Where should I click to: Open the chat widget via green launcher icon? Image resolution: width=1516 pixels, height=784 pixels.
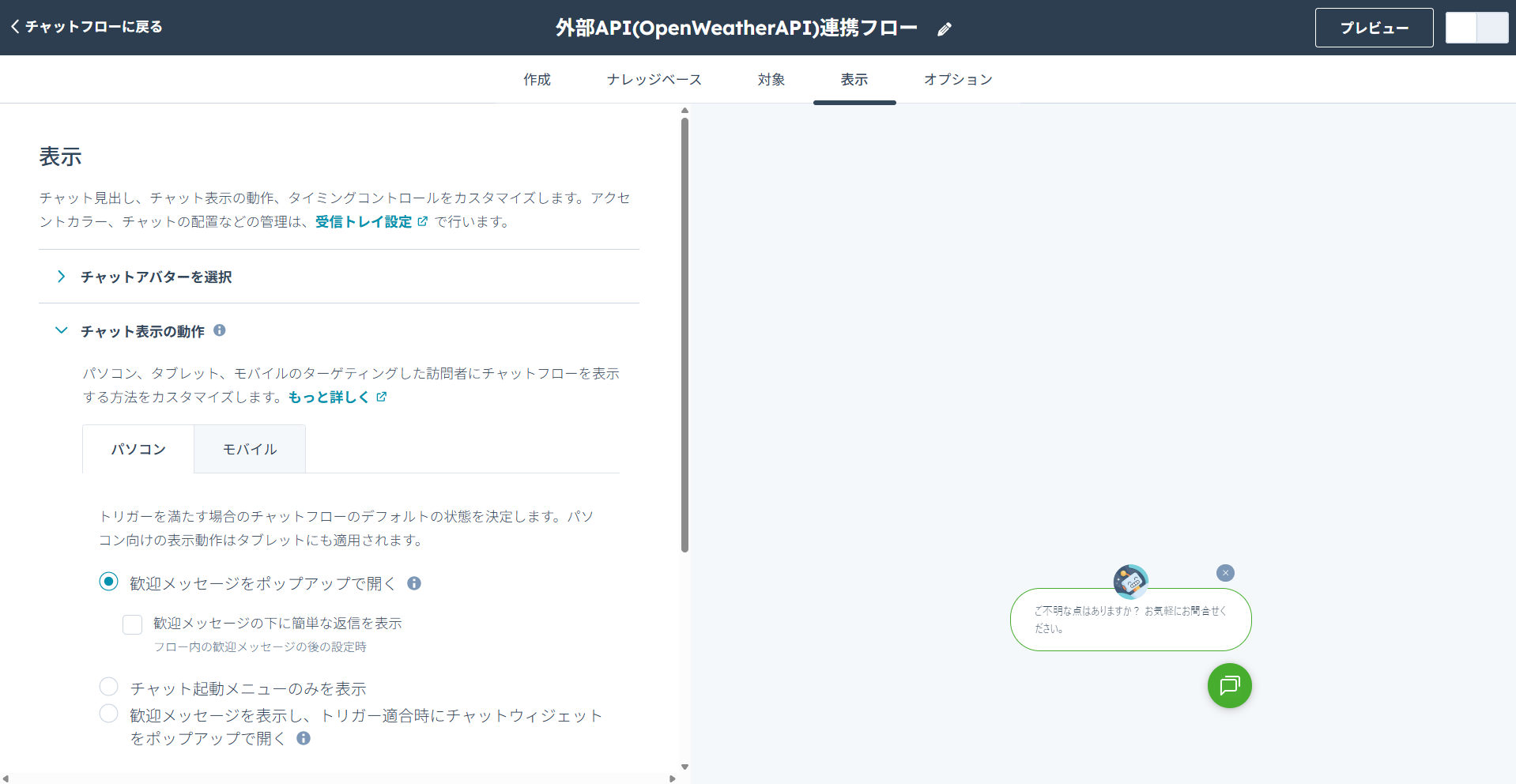1228,686
